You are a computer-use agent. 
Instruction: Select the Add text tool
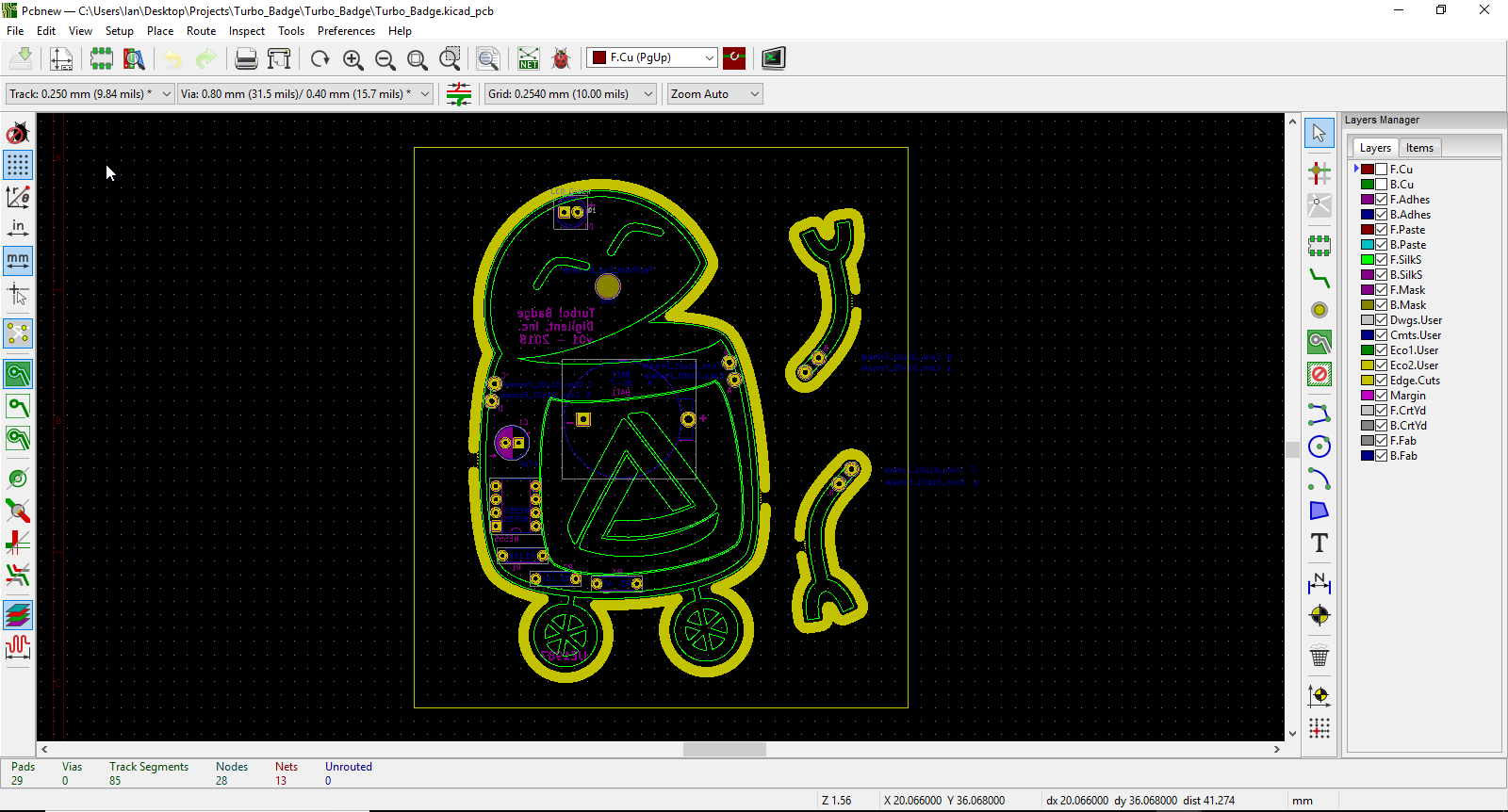(x=1319, y=543)
